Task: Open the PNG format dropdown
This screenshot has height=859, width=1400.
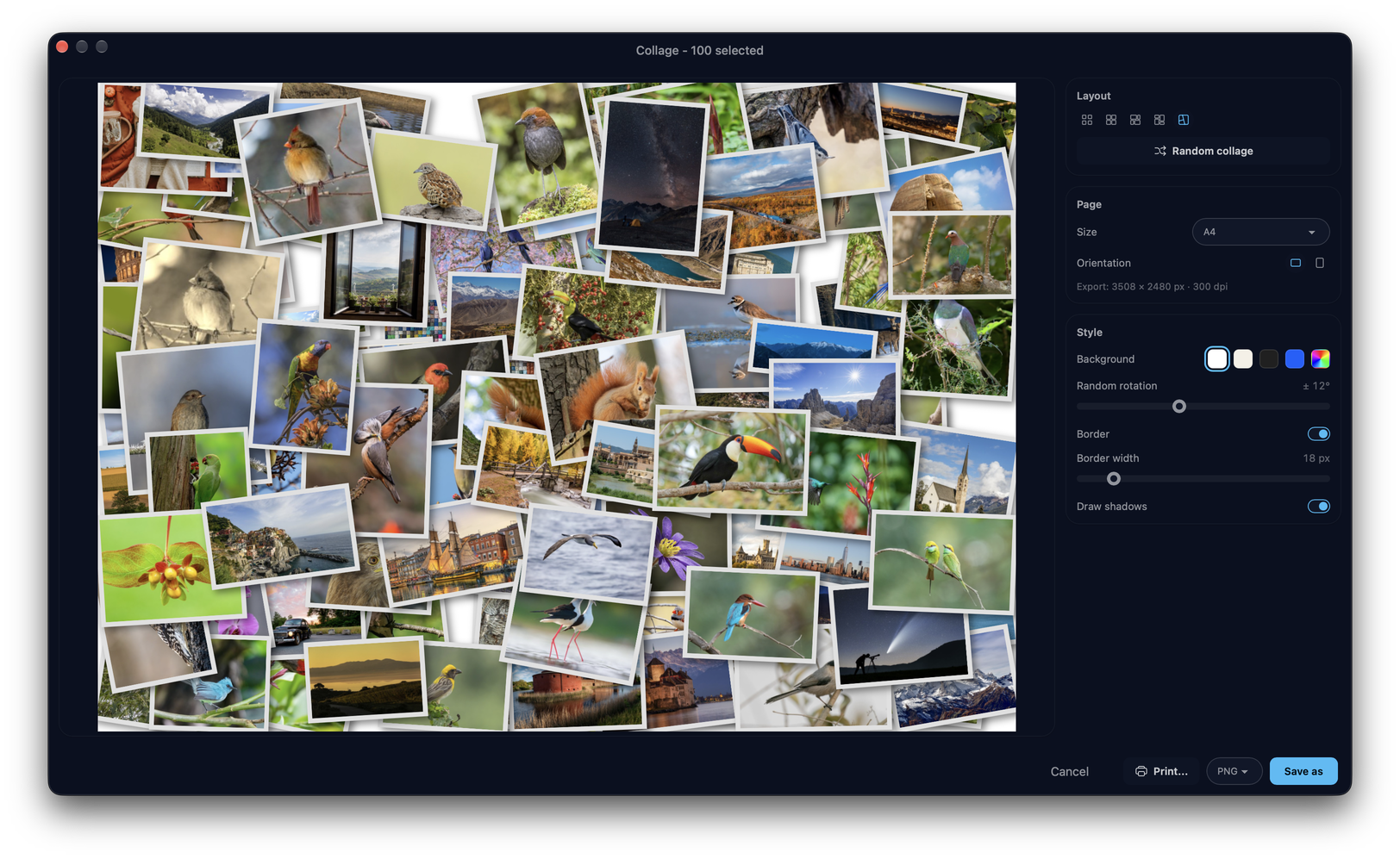Action: 1234,771
